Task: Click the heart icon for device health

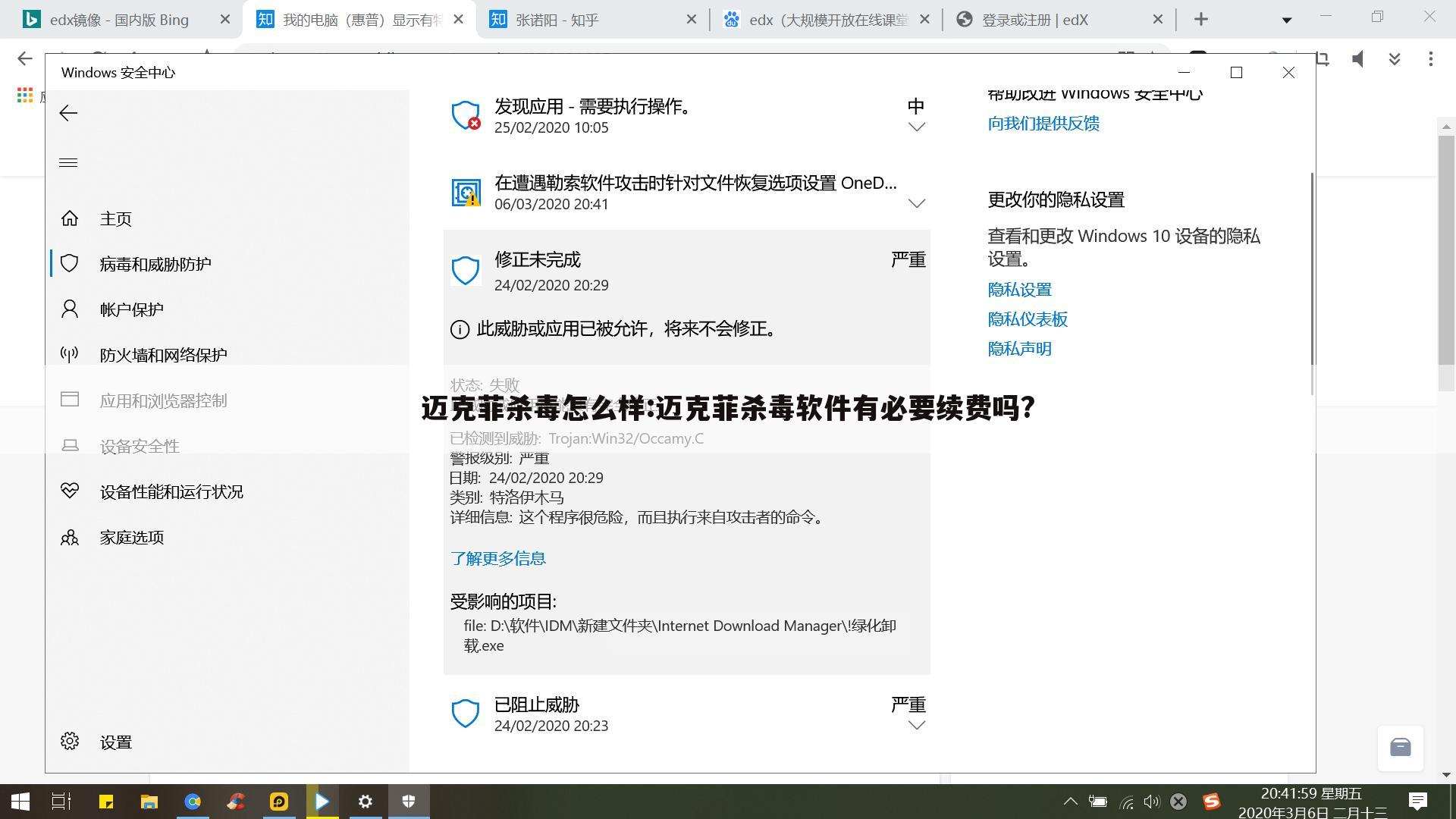Action: tap(70, 491)
